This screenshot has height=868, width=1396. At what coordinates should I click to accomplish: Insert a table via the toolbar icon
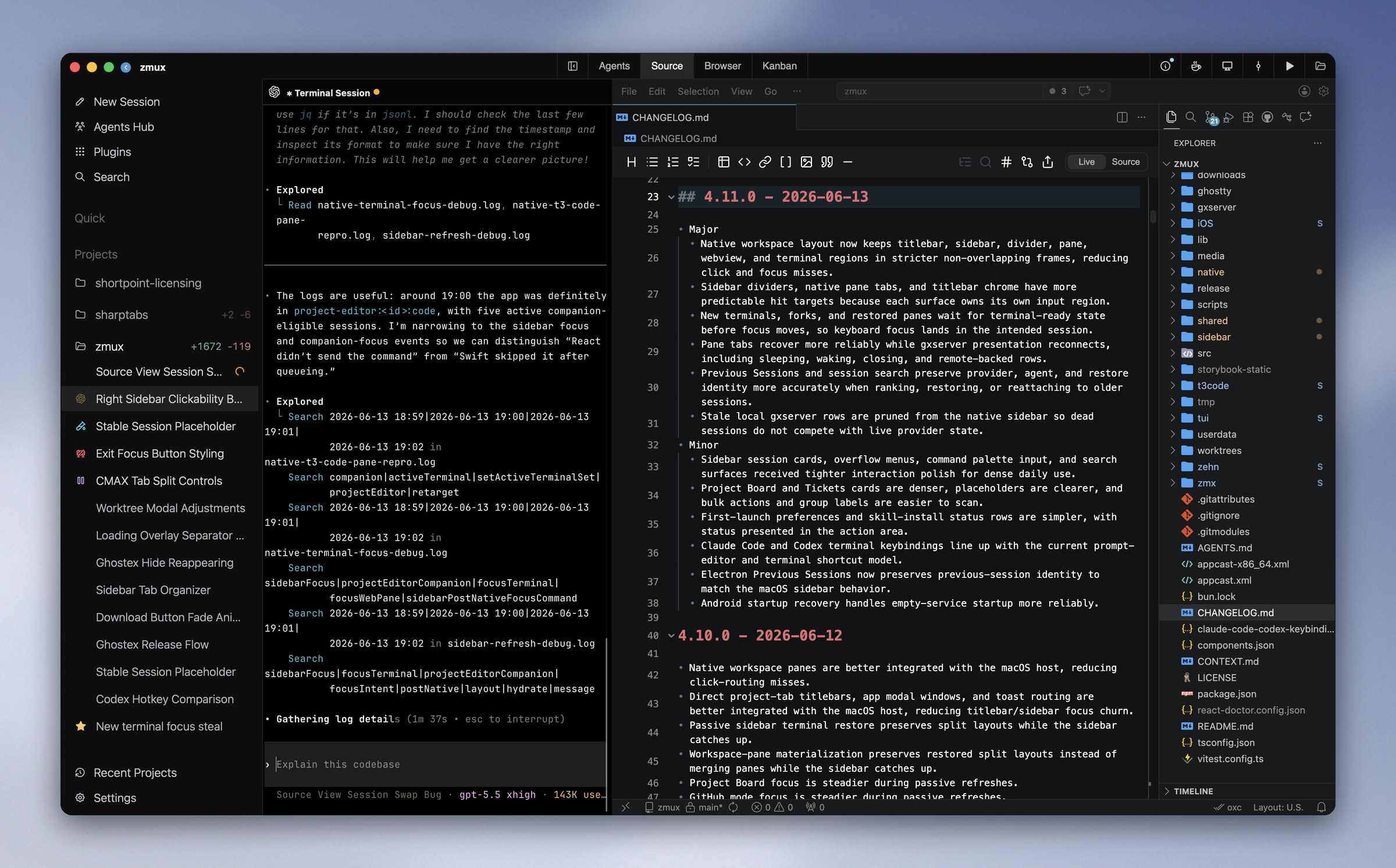(x=724, y=162)
